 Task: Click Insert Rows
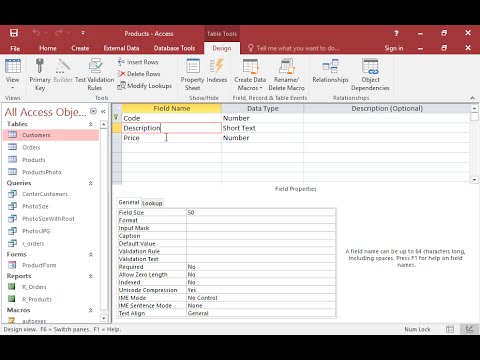coord(138,62)
